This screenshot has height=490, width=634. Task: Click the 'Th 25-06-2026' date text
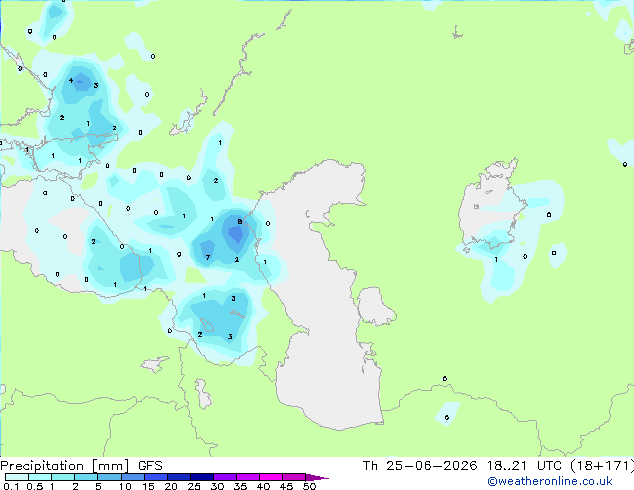[x=420, y=466]
